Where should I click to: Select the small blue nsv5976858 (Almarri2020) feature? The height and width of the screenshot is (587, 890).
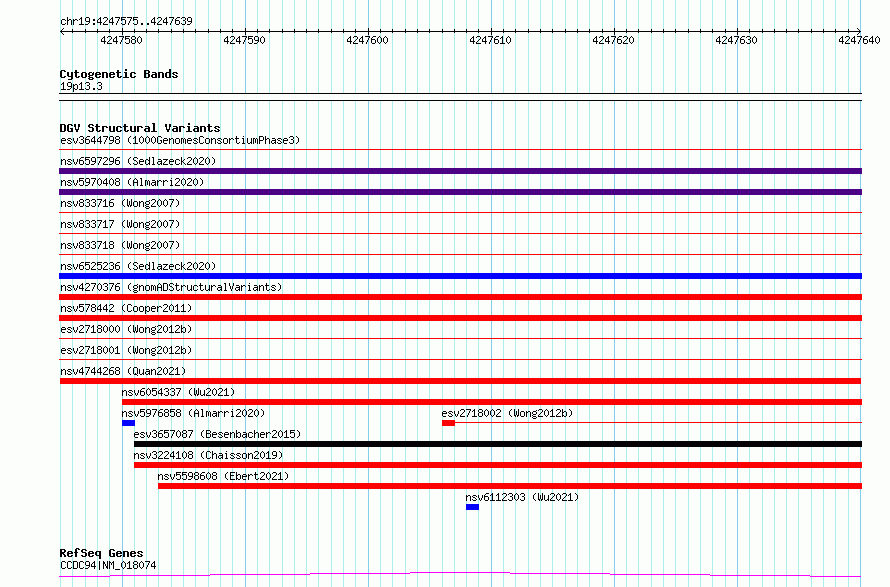pyautogui.click(x=128, y=423)
